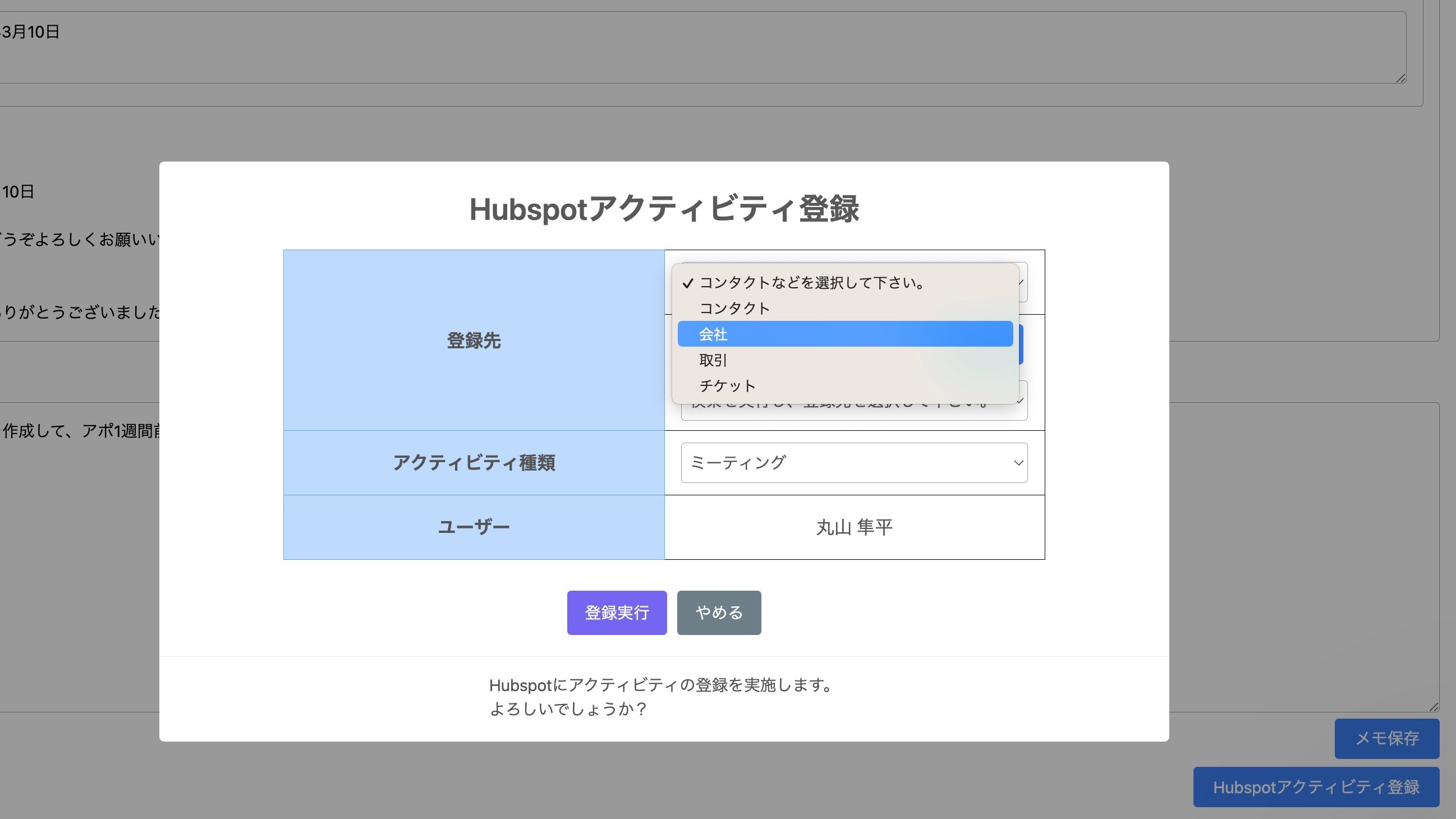Click the 登録先 label cell
This screenshot has height=819, width=1456.
click(x=474, y=341)
